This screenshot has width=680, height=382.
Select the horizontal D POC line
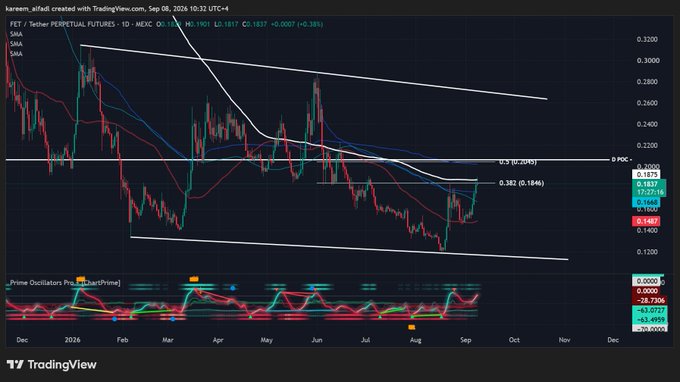coord(307,160)
